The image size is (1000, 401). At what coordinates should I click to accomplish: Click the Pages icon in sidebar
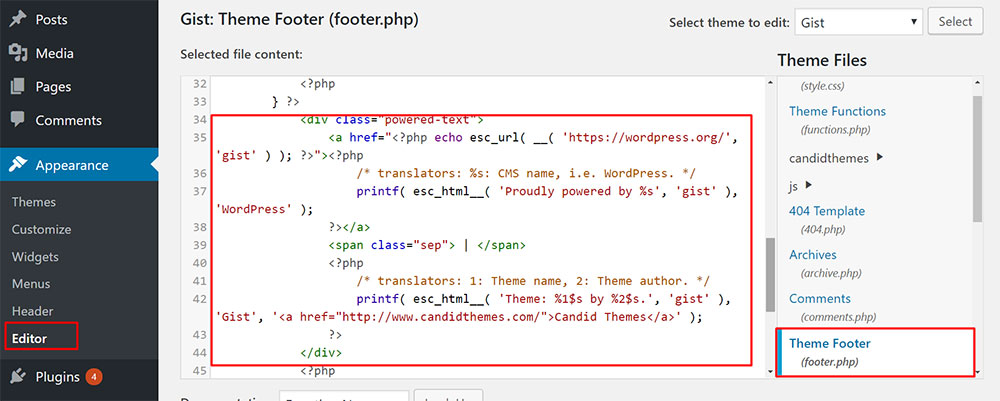tap(17, 87)
